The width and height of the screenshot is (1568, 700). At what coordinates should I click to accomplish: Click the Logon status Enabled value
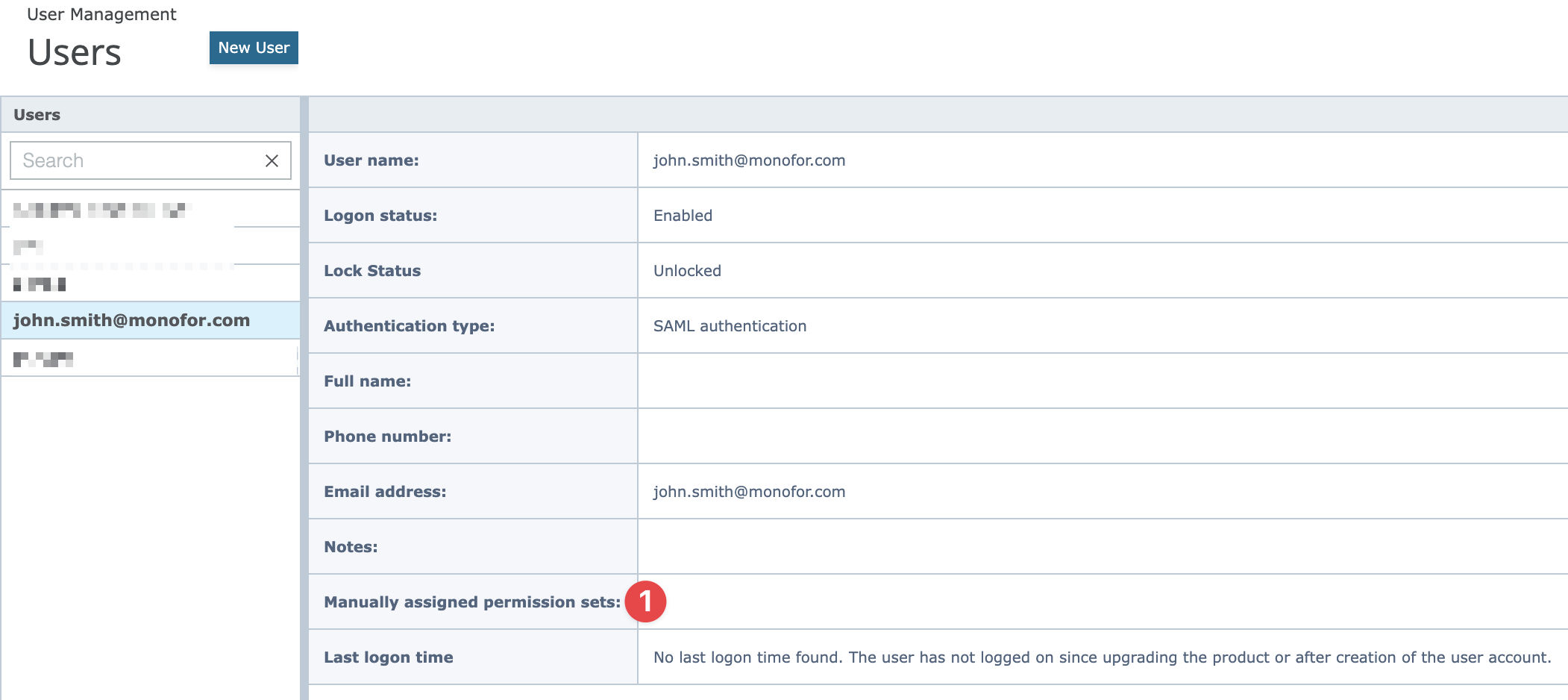click(x=682, y=215)
